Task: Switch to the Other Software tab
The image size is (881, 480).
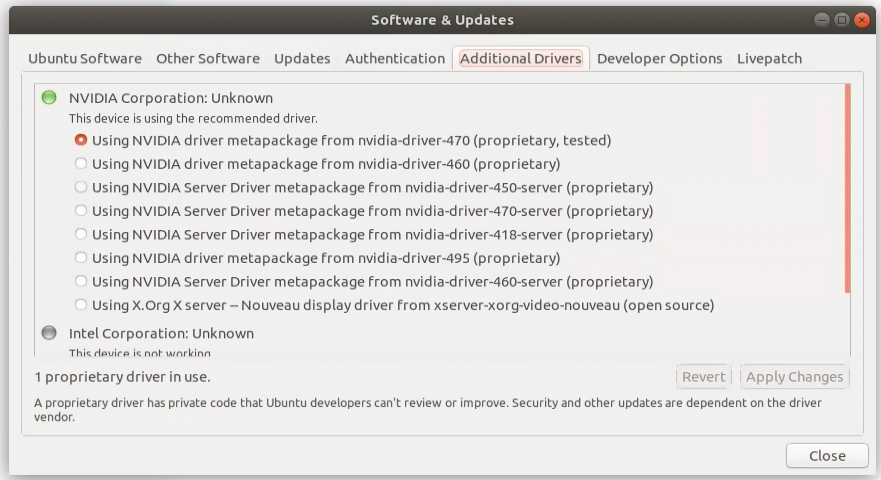Action: pyautogui.click(x=208, y=58)
